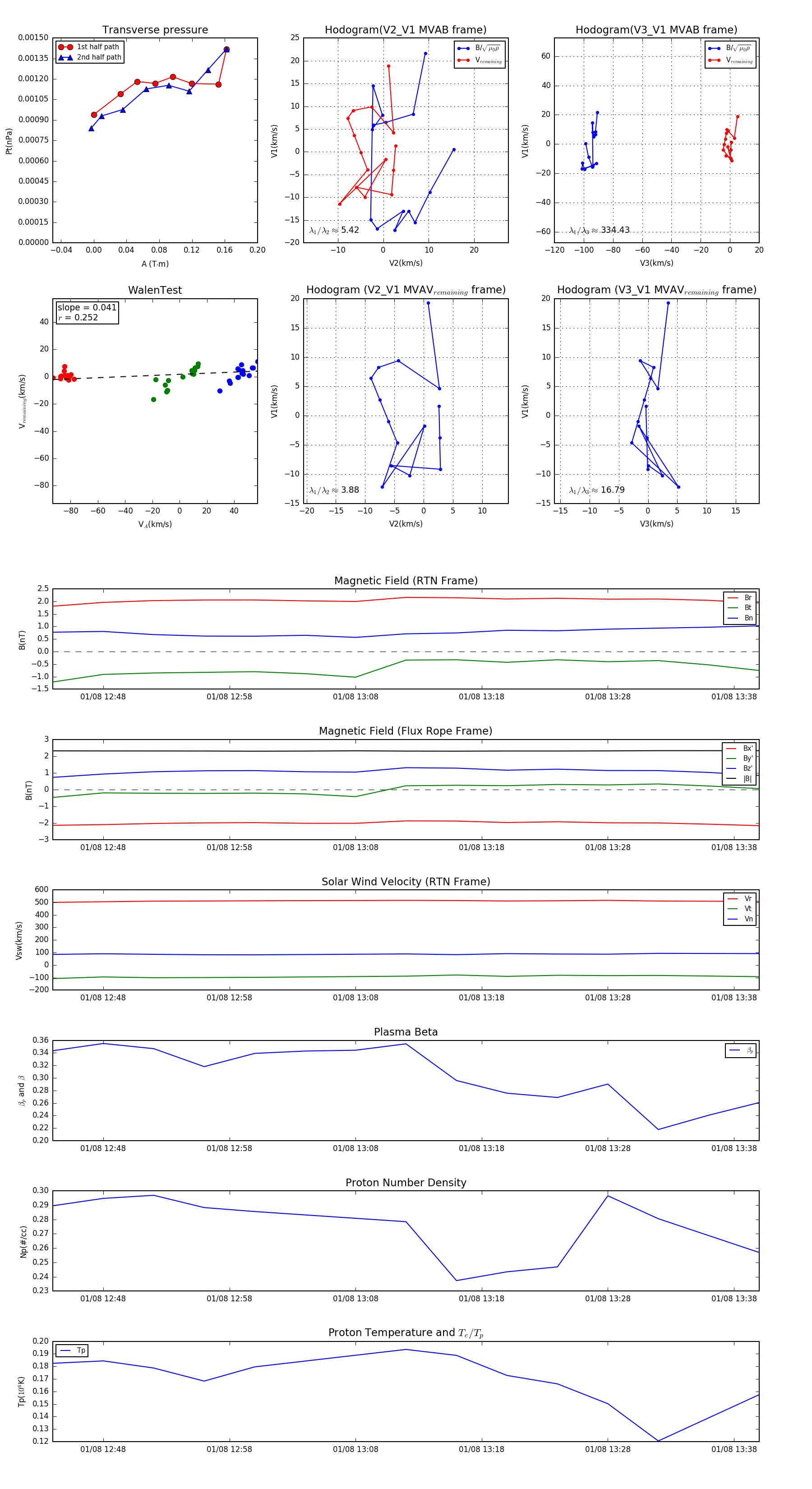
Task: Click the B/√μ0ρ legend entry in V3_V1 MVAB hodogram
Action: [x=730, y=49]
